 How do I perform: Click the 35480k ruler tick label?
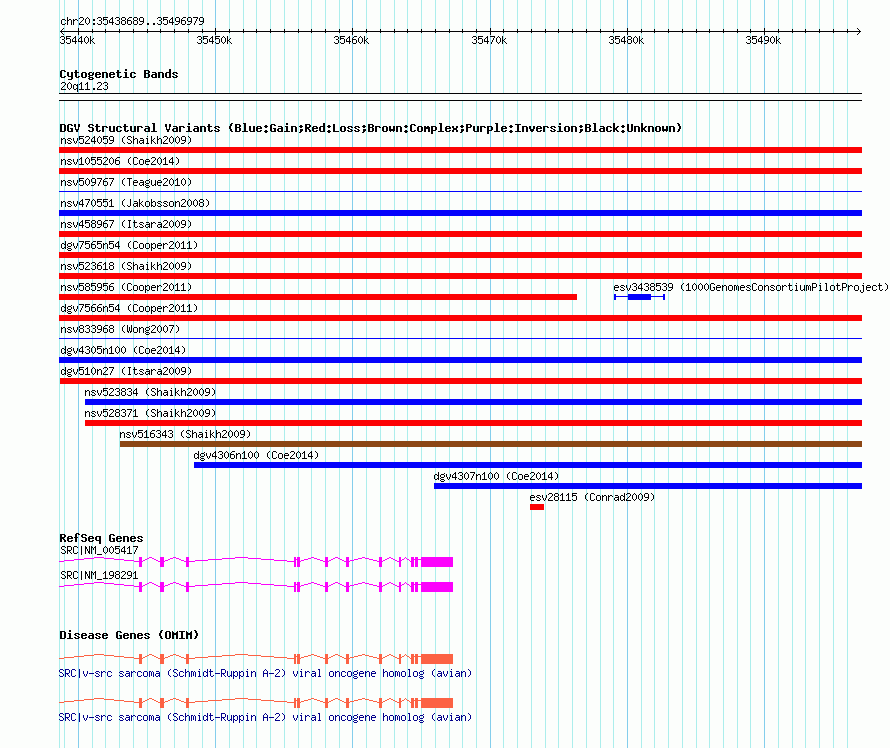click(626, 40)
